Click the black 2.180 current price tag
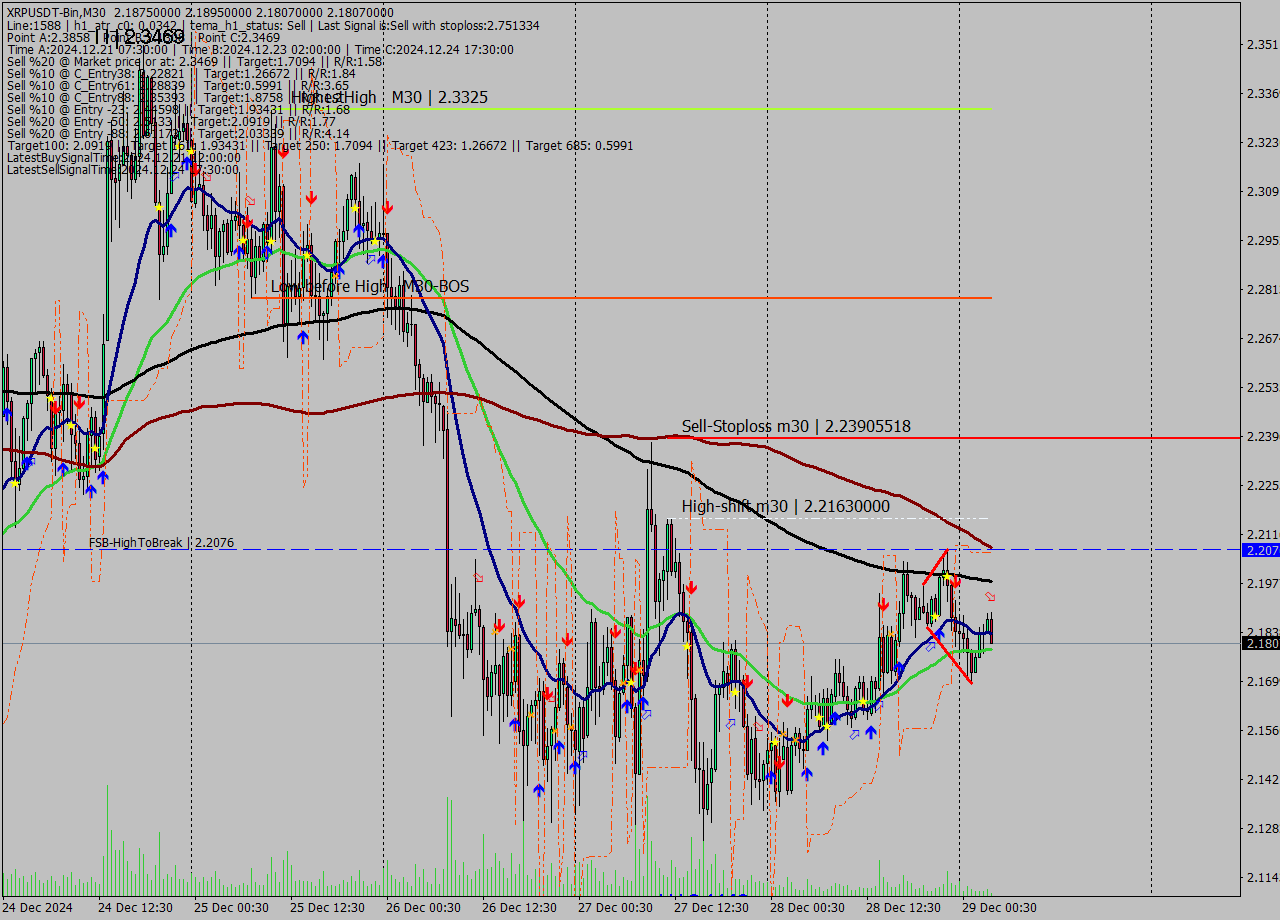 point(1260,643)
